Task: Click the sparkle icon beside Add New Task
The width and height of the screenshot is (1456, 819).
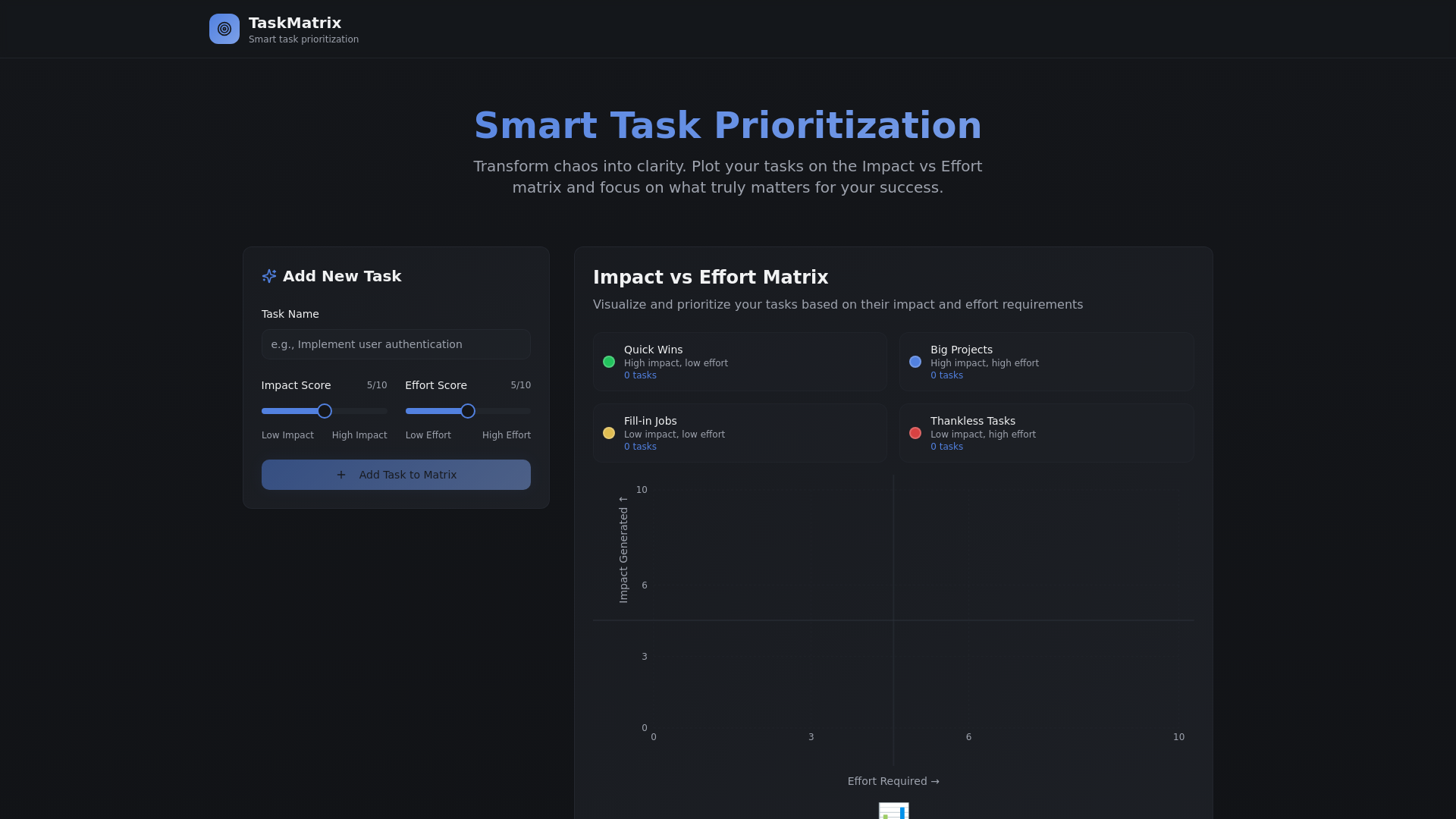Action: pyautogui.click(x=268, y=276)
